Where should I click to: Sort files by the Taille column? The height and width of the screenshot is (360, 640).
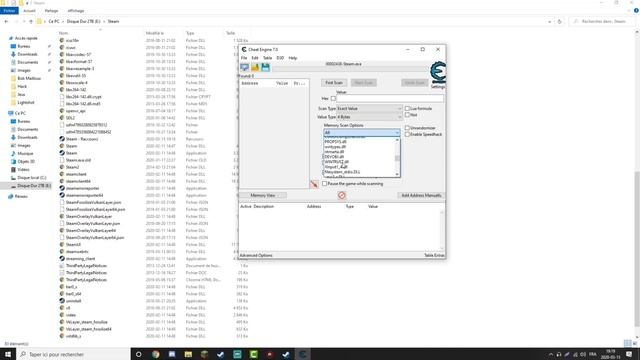[x=230, y=33]
